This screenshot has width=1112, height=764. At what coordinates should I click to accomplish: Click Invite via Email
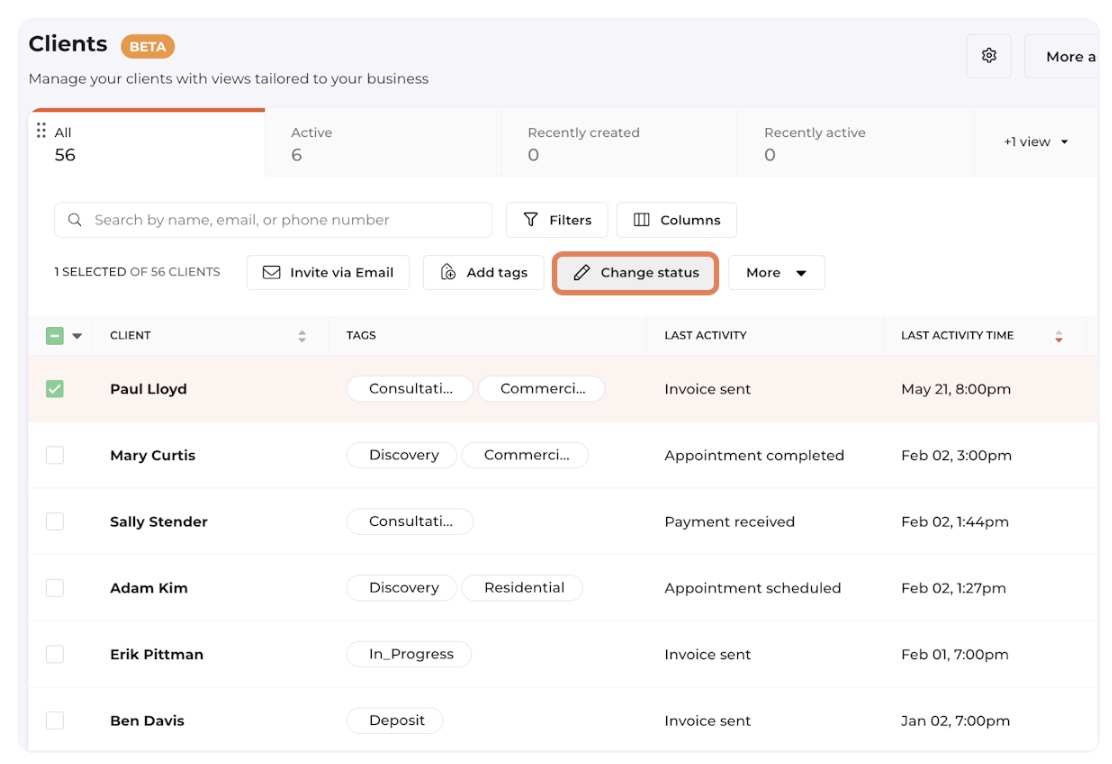point(328,272)
